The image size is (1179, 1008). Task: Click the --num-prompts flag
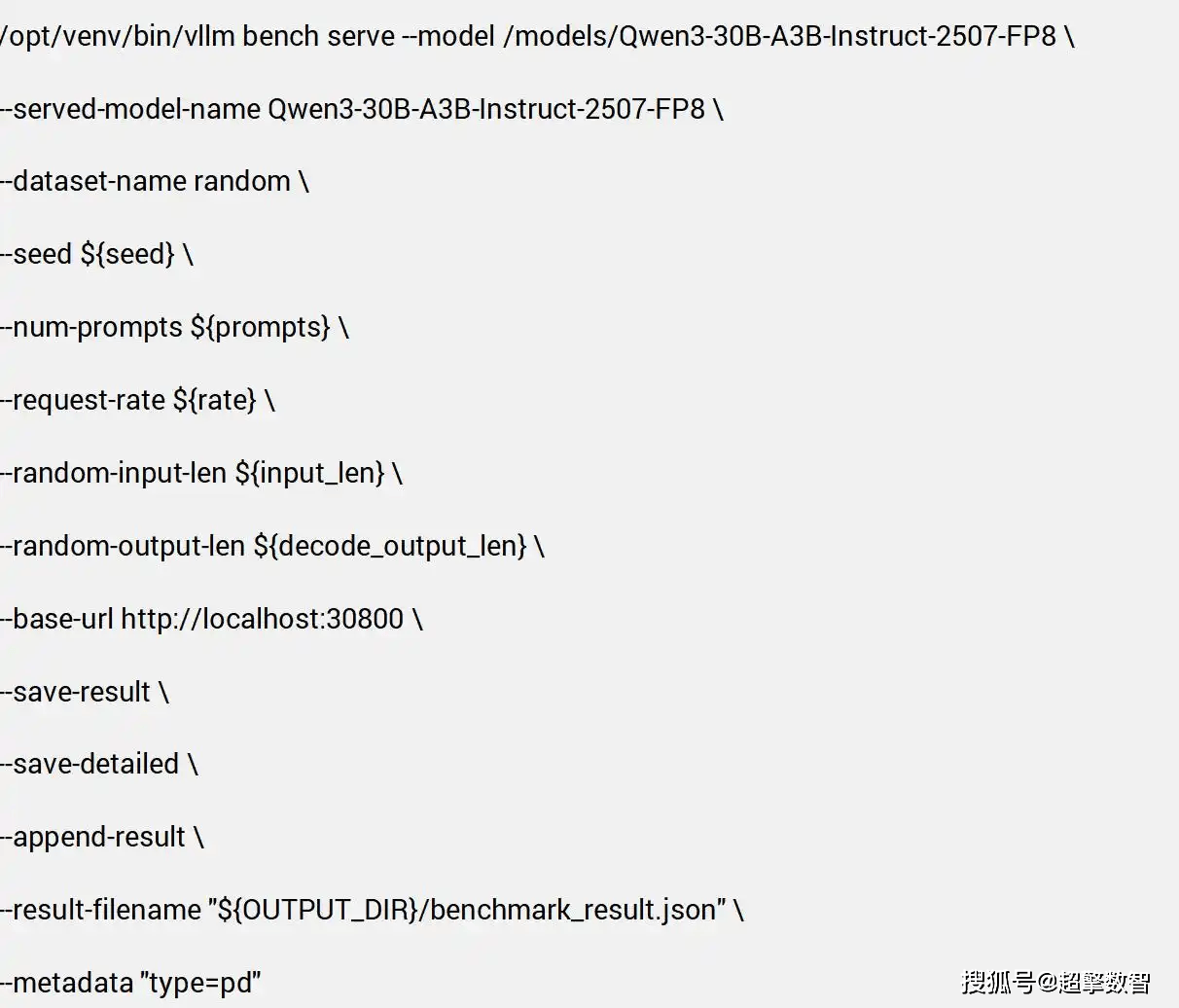point(92,328)
